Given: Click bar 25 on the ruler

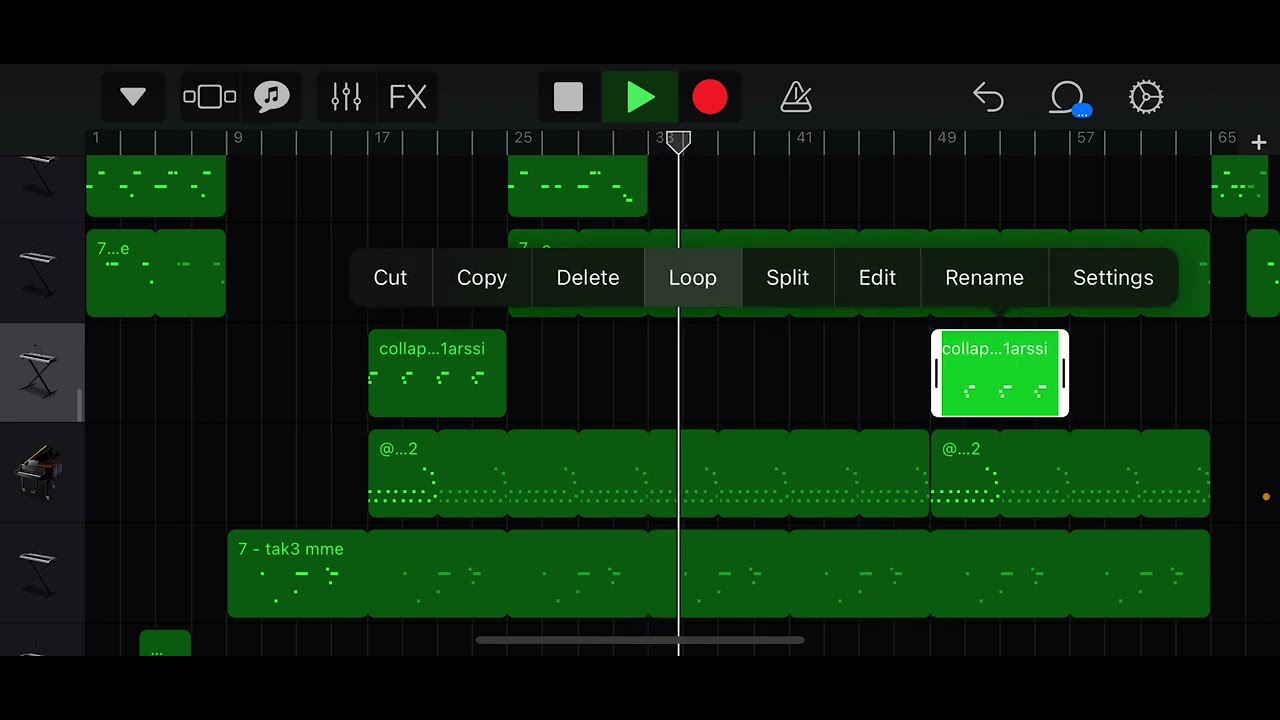Looking at the screenshot, I should 523,138.
